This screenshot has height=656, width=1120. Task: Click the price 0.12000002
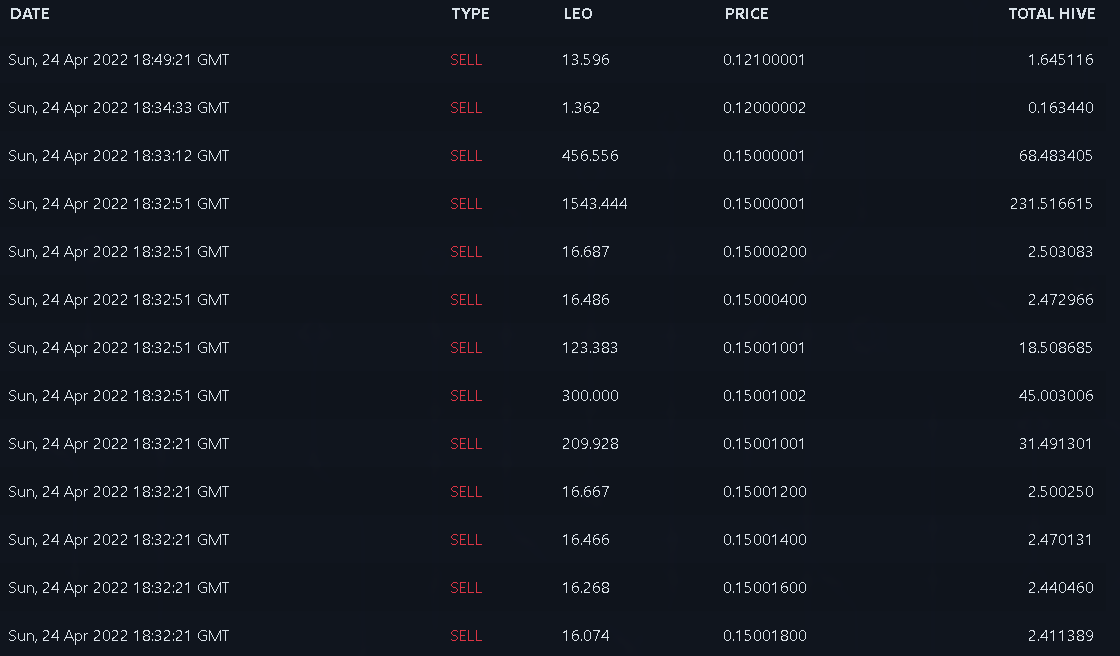[764, 108]
